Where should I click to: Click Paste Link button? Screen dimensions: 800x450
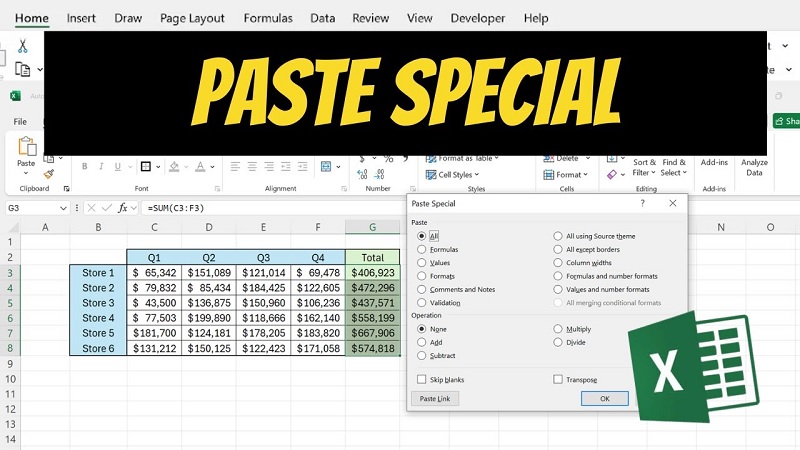[x=435, y=398]
